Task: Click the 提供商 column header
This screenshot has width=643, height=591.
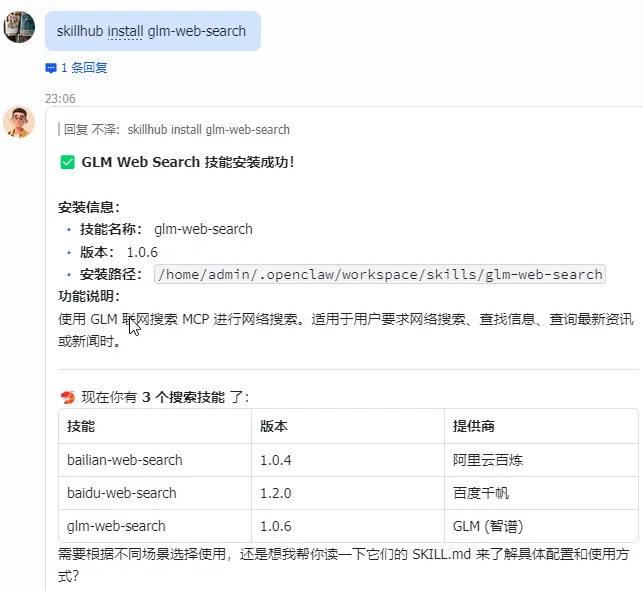Action: [541, 426]
